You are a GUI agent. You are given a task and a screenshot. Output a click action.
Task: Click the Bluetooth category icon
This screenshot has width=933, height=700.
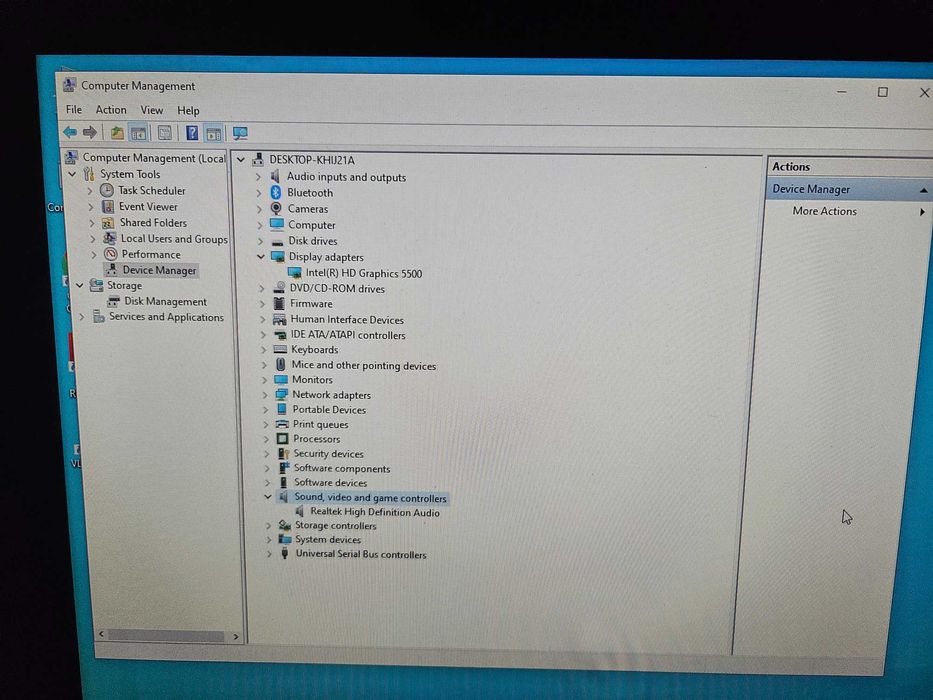point(275,192)
